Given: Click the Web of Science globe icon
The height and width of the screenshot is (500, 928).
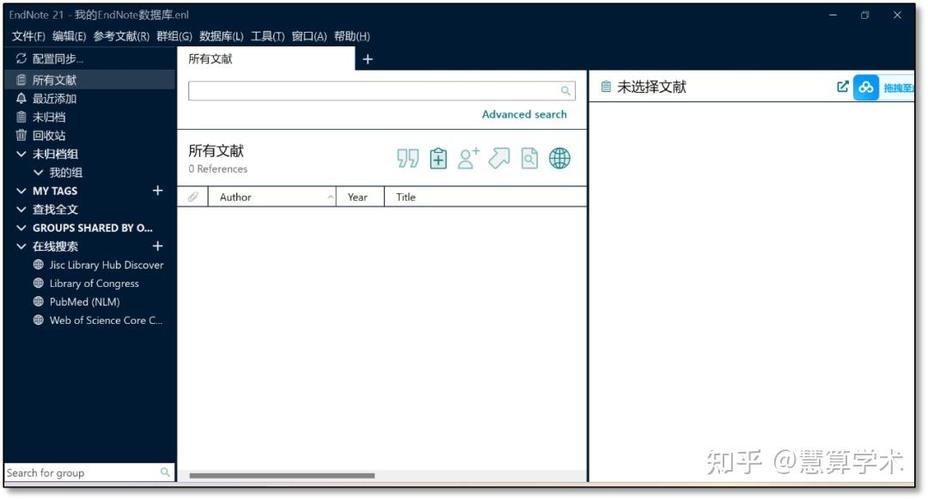Looking at the screenshot, I should coord(38,320).
